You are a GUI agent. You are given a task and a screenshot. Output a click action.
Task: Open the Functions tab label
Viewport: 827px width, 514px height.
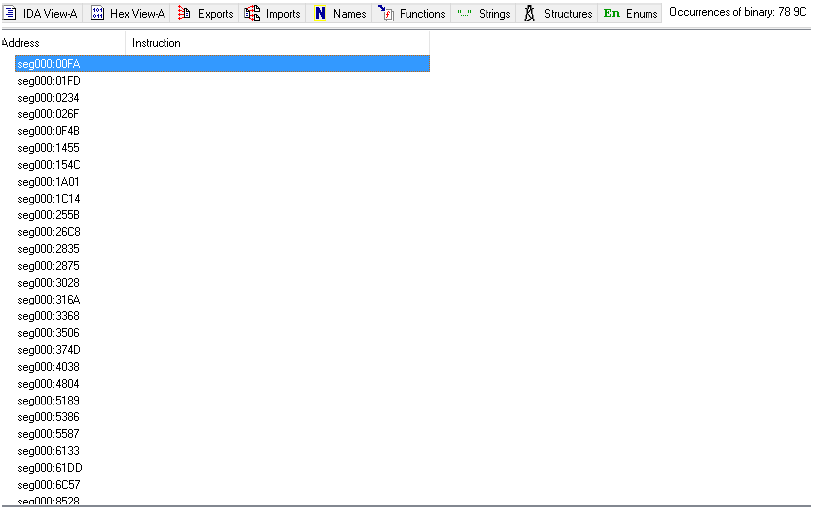(422, 14)
